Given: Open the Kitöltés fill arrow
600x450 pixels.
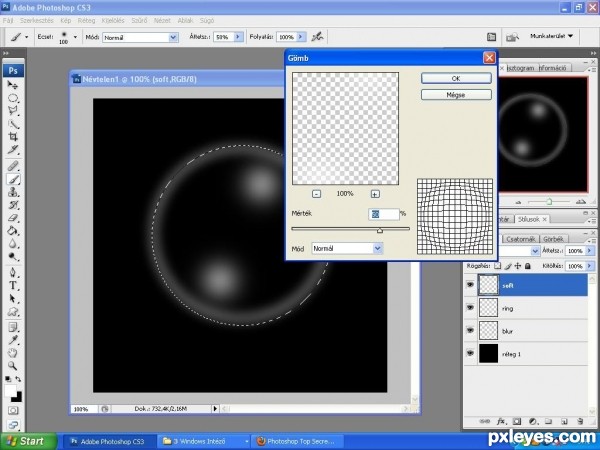Looking at the screenshot, I should [x=590, y=266].
